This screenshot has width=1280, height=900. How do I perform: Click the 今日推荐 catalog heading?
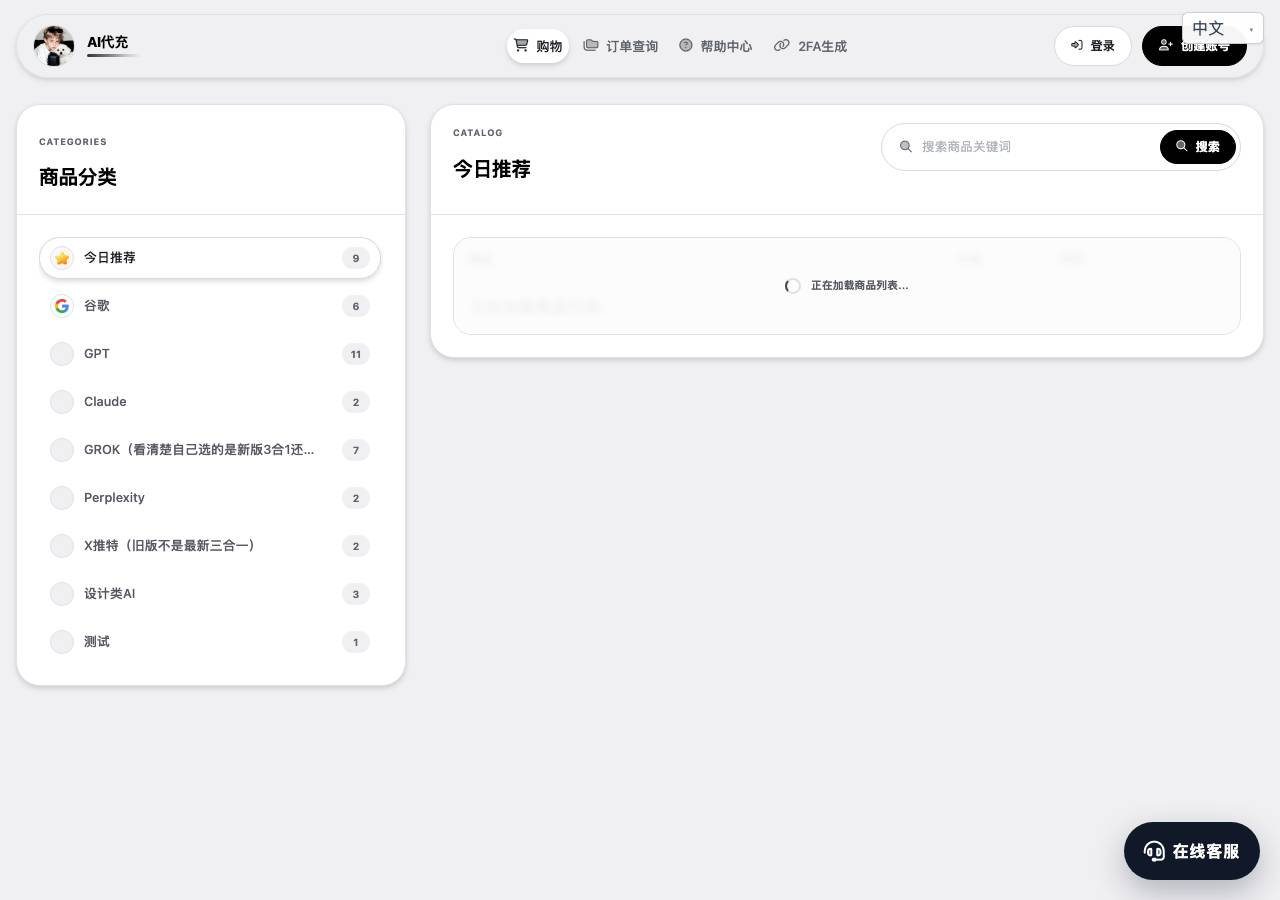tap(492, 169)
